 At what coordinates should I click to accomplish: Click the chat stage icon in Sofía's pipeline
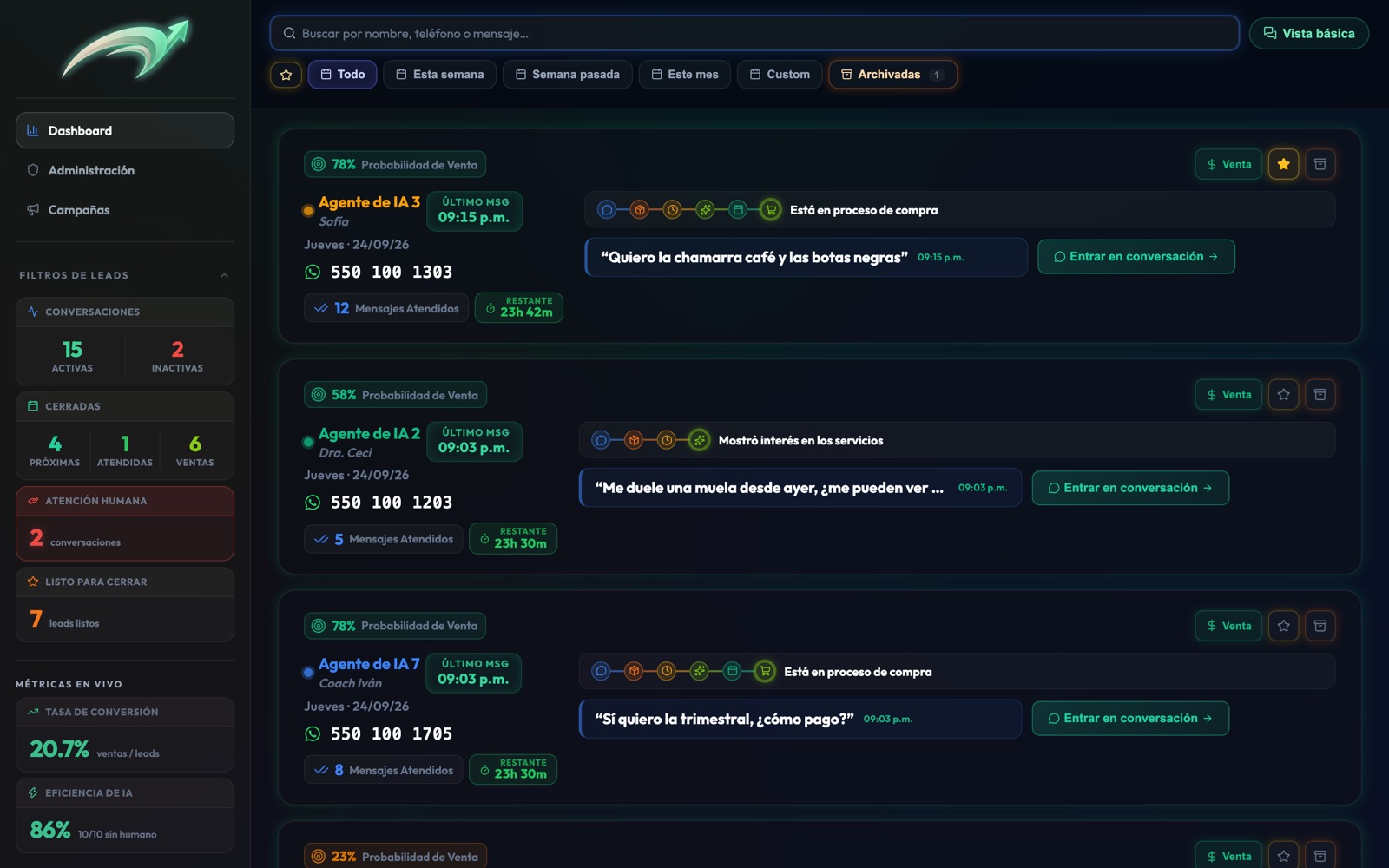click(607, 210)
